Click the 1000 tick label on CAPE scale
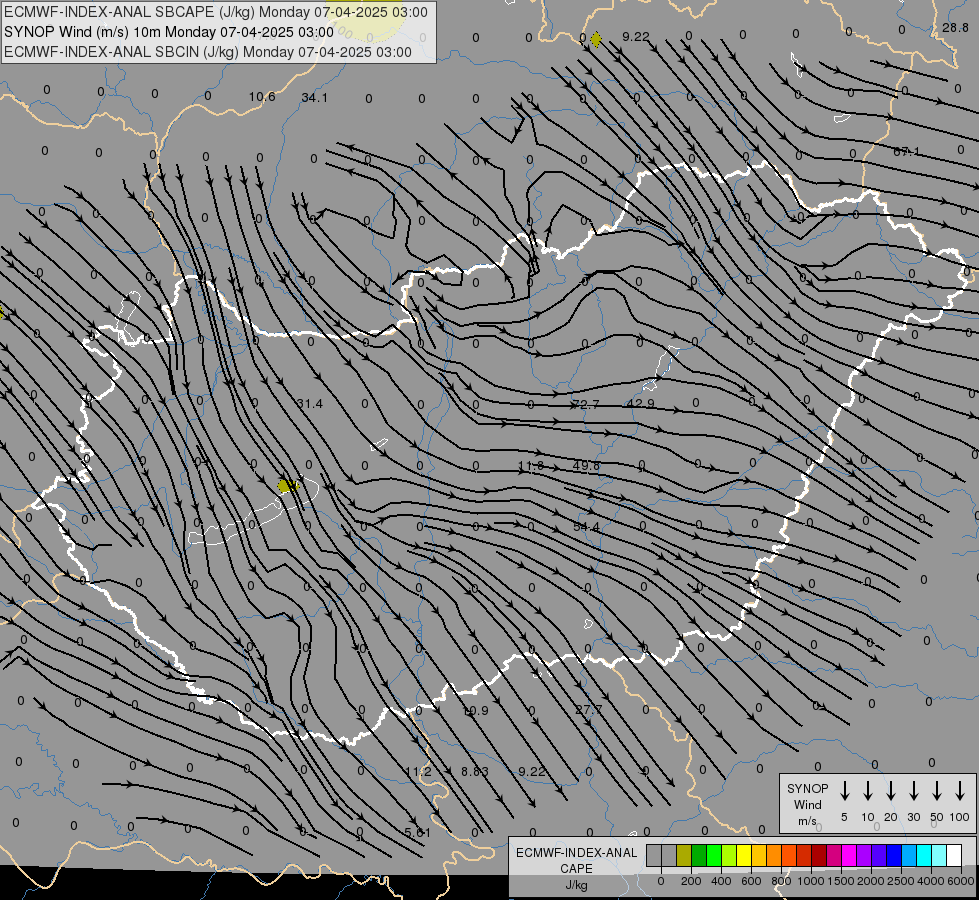 coord(810,881)
